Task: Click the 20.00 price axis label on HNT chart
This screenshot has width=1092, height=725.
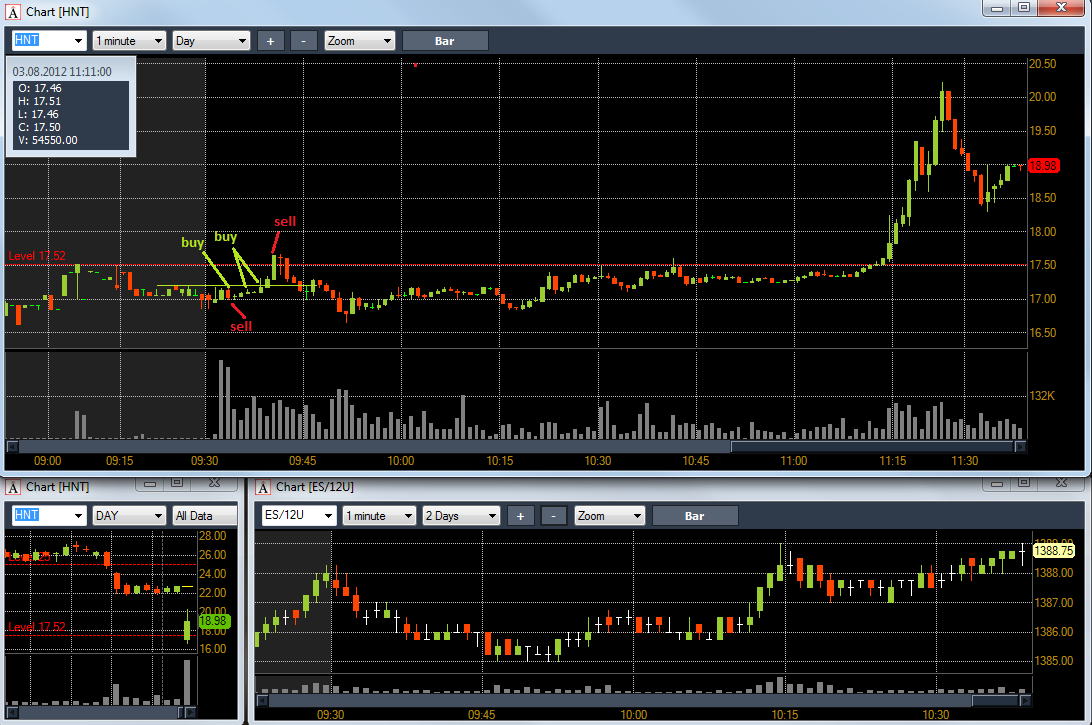Action: (x=1043, y=97)
